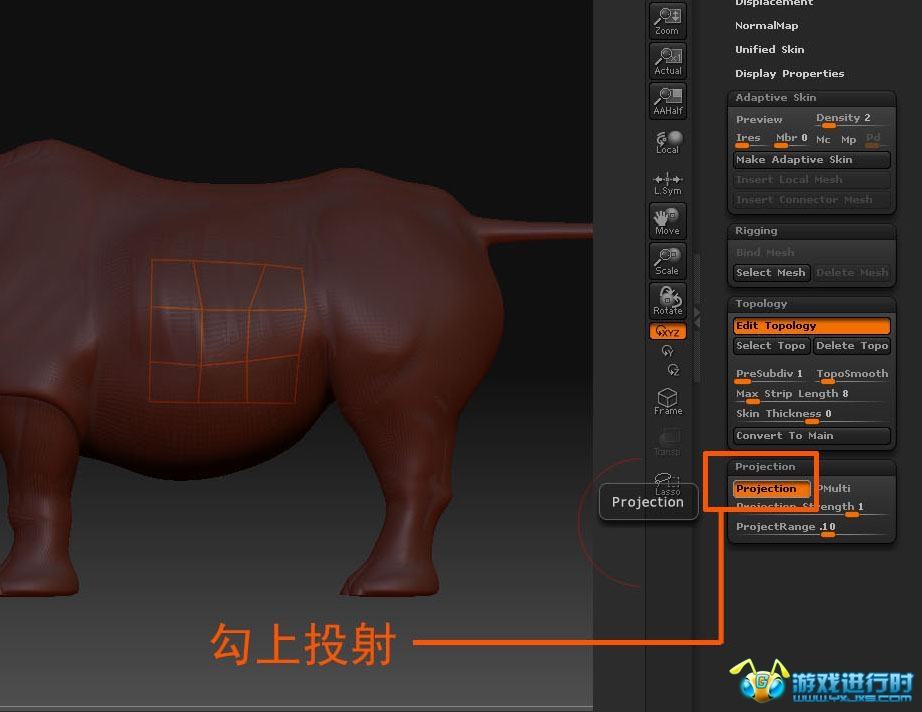Toggle the Transp transparency icon
This screenshot has height=712, width=922.
click(667, 443)
